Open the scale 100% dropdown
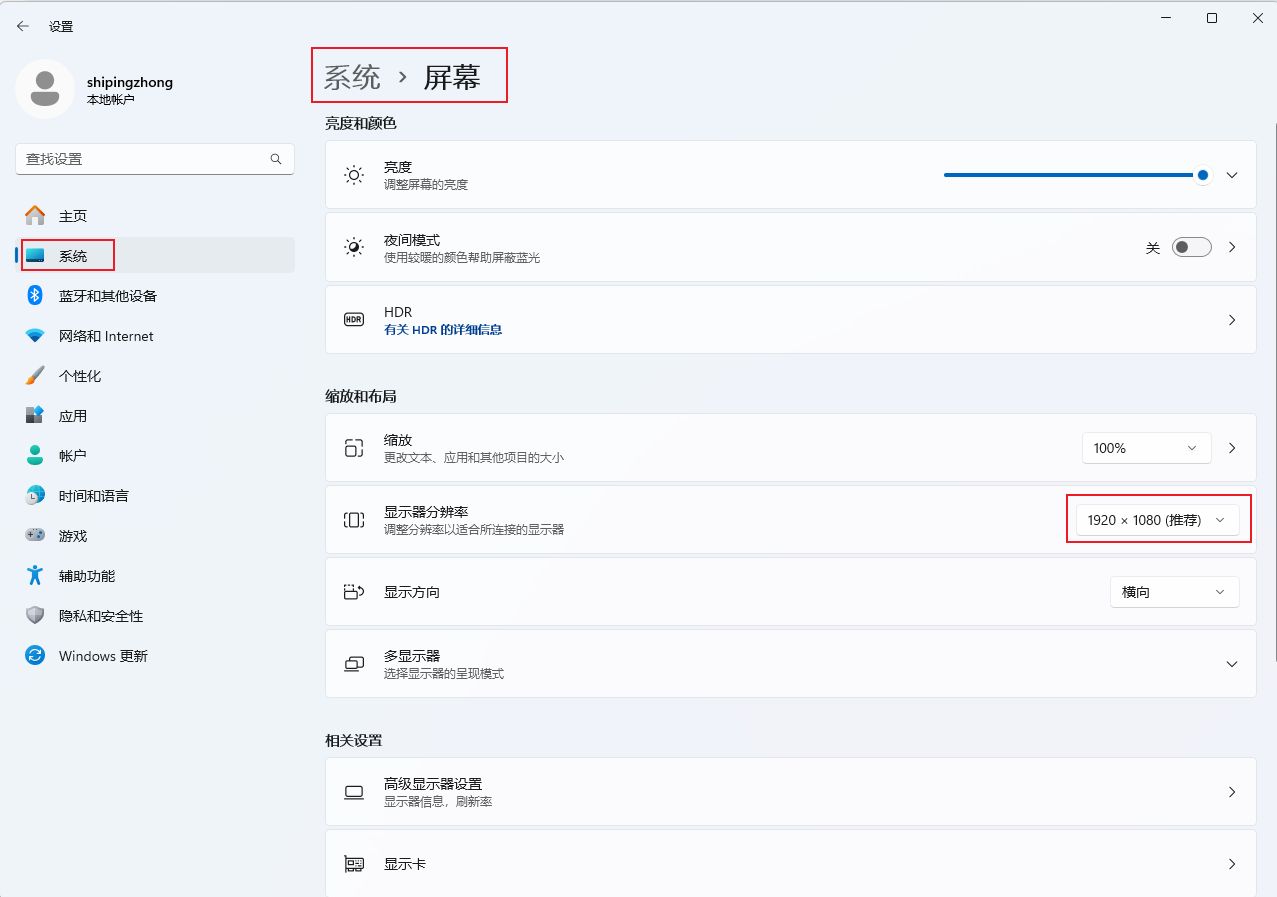Screen dimensions: 1277x897 [x=1146, y=448]
